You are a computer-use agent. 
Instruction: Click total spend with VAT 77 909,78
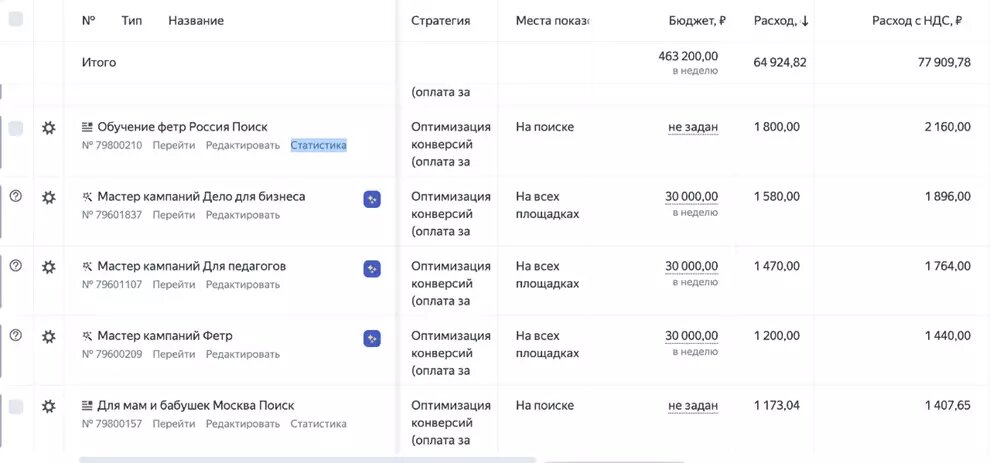tap(944, 63)
